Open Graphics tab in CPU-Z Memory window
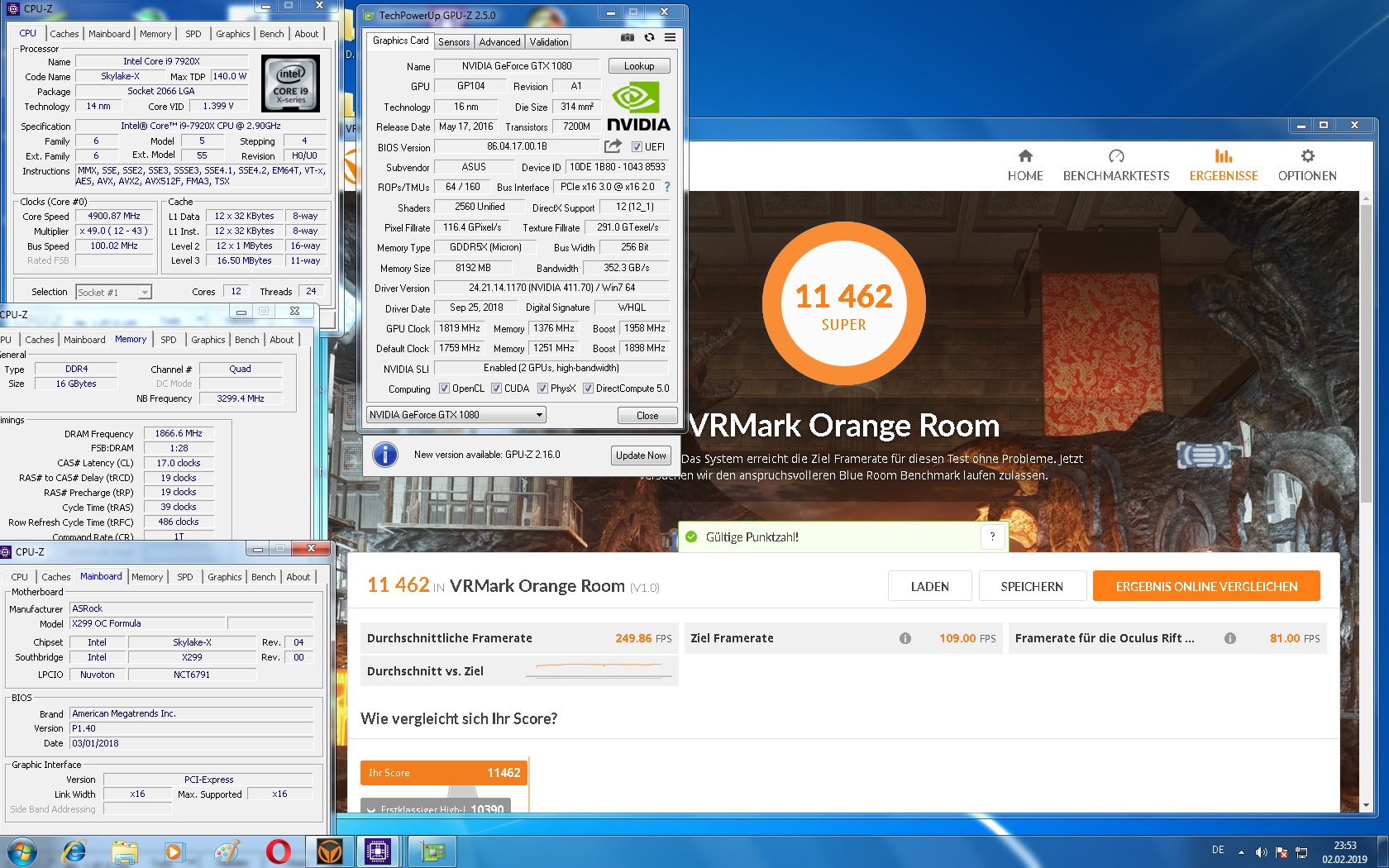 tap(208, 340)
